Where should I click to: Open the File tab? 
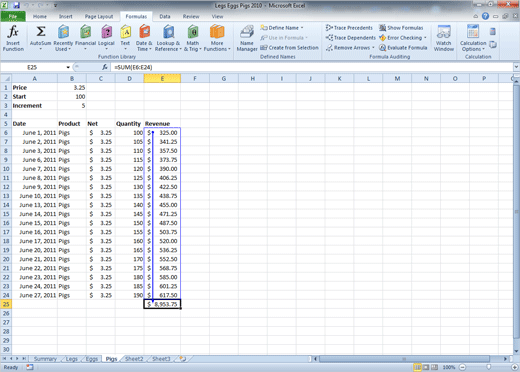click(13, 16)
